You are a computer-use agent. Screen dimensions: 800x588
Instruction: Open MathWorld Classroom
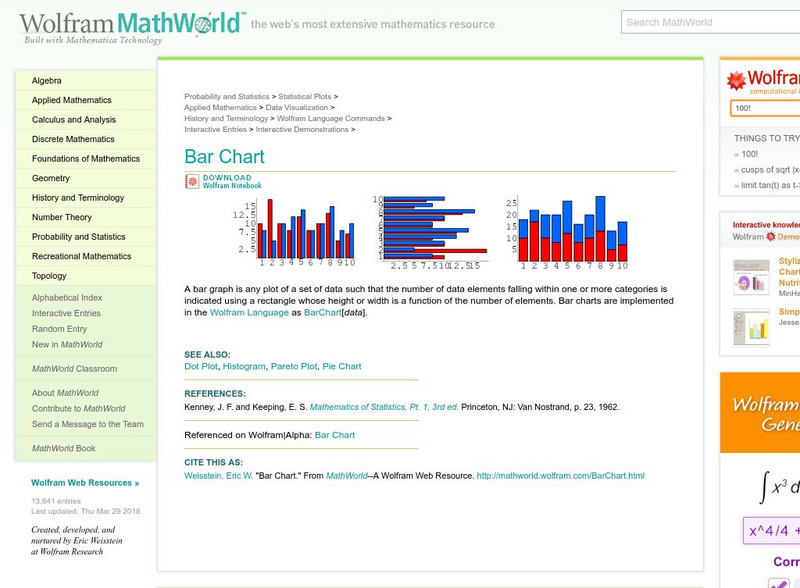pos(74,369)
